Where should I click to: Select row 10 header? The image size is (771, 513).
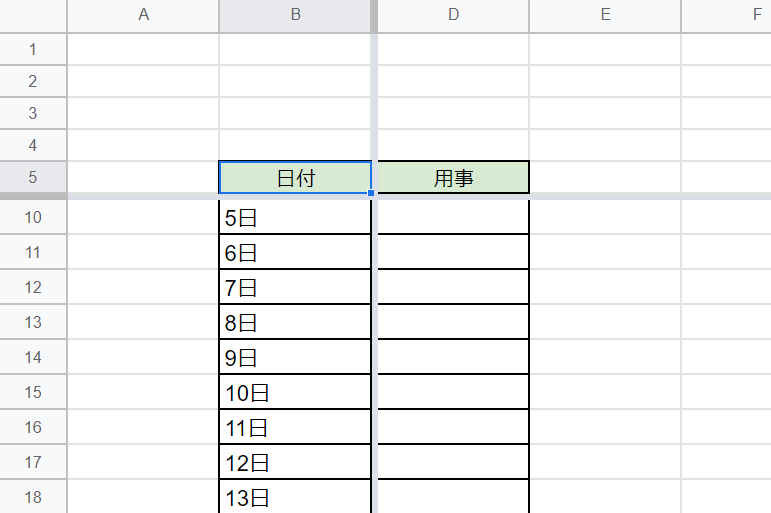(x=33, y=217)
